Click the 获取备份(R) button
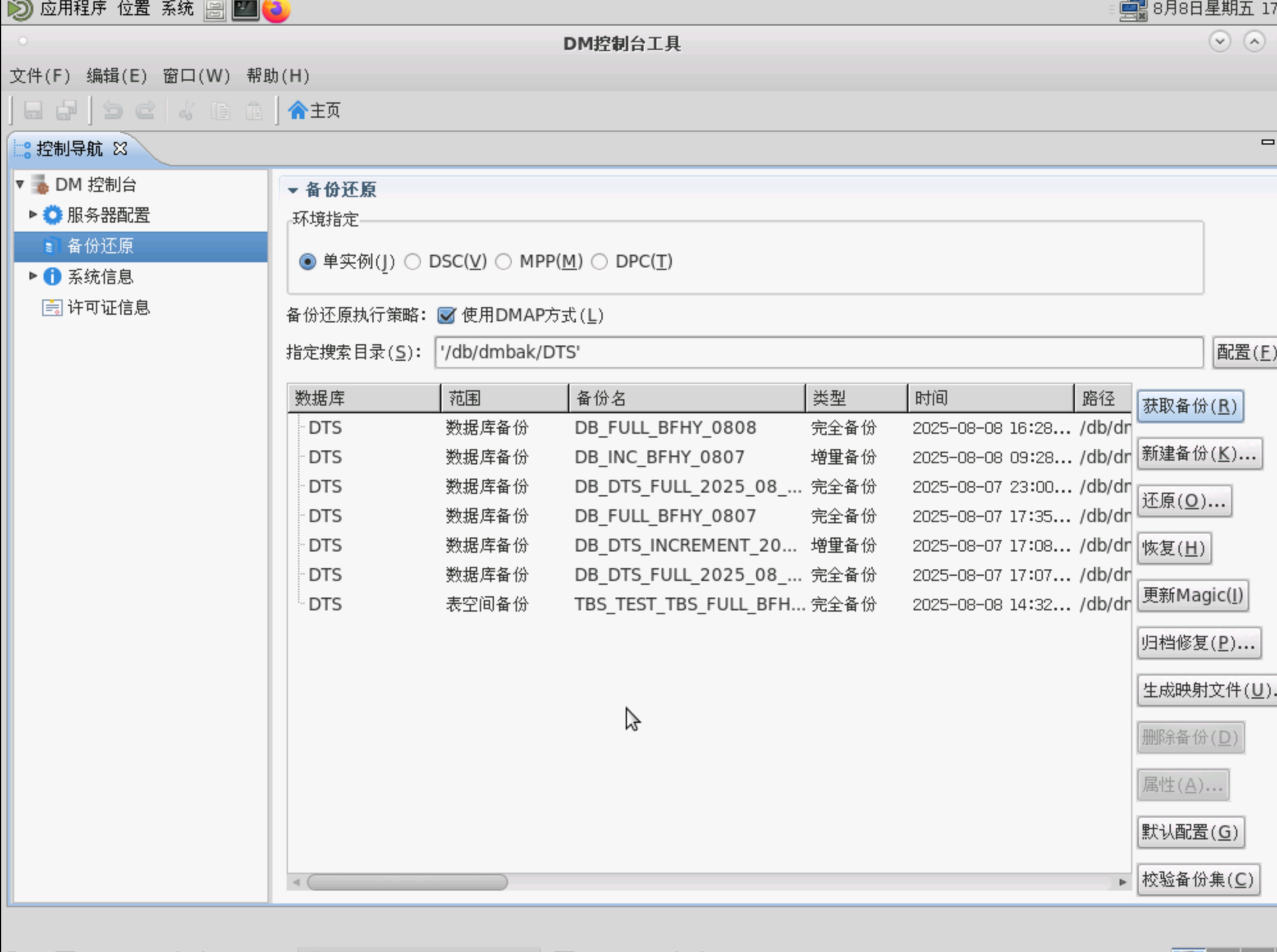 click(1189, 406)
